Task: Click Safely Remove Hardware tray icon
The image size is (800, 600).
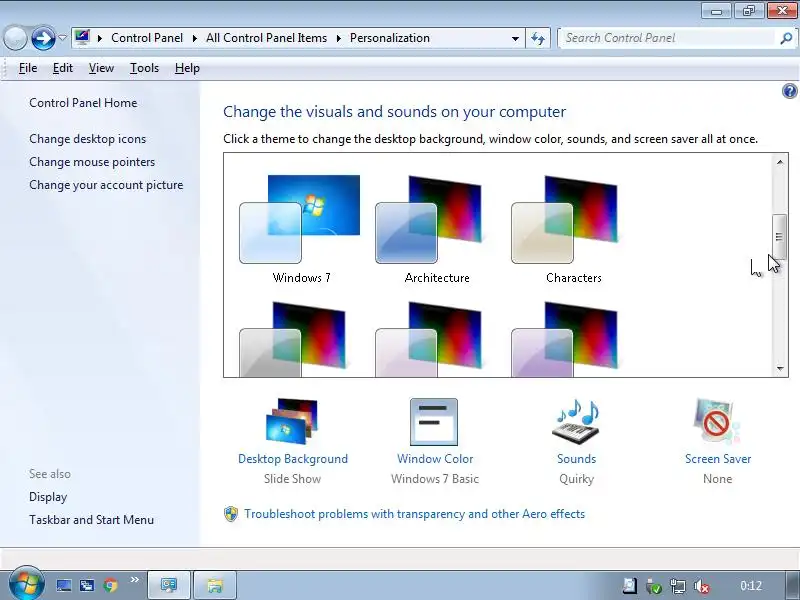Action: [654, 586]
